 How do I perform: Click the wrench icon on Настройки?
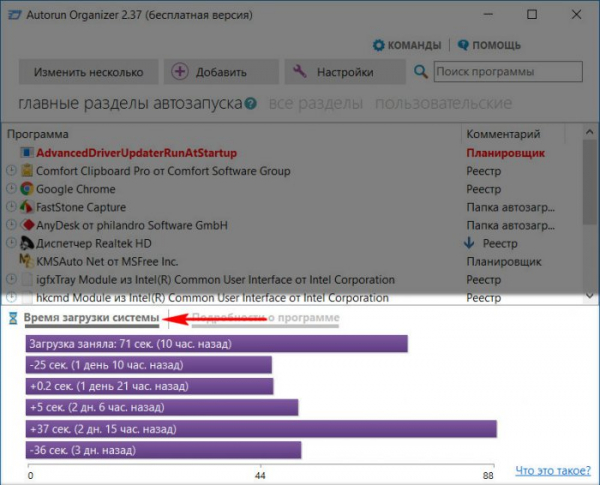(x=300, y=71)
